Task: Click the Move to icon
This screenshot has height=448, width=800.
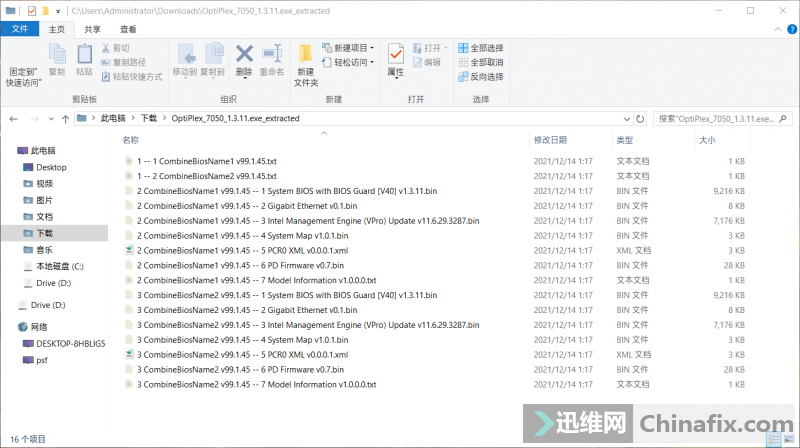Action: [x=185, y=55]
